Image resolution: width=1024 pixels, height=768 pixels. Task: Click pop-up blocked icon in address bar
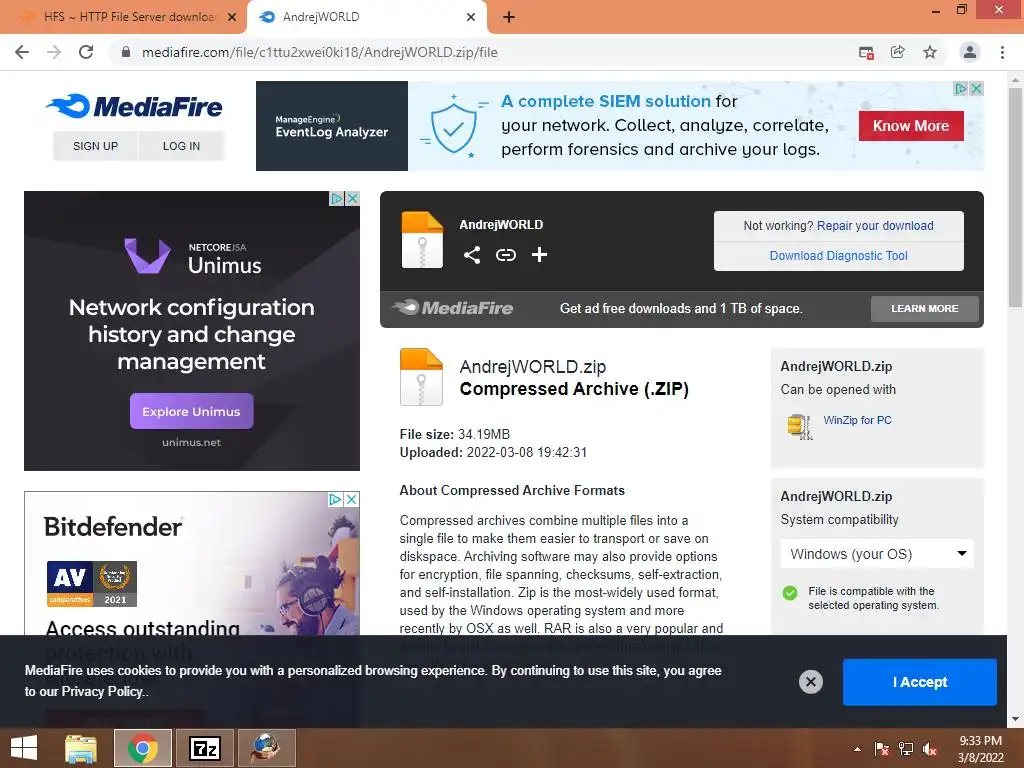click(867, 53)
